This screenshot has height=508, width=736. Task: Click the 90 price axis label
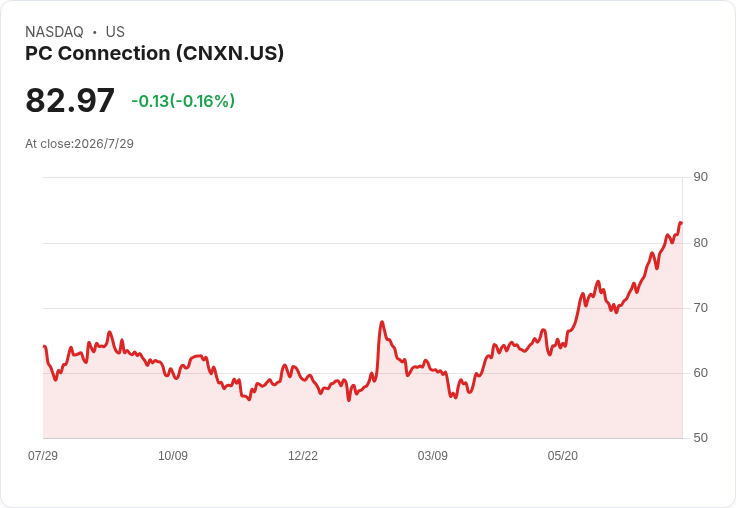(700, 177)
